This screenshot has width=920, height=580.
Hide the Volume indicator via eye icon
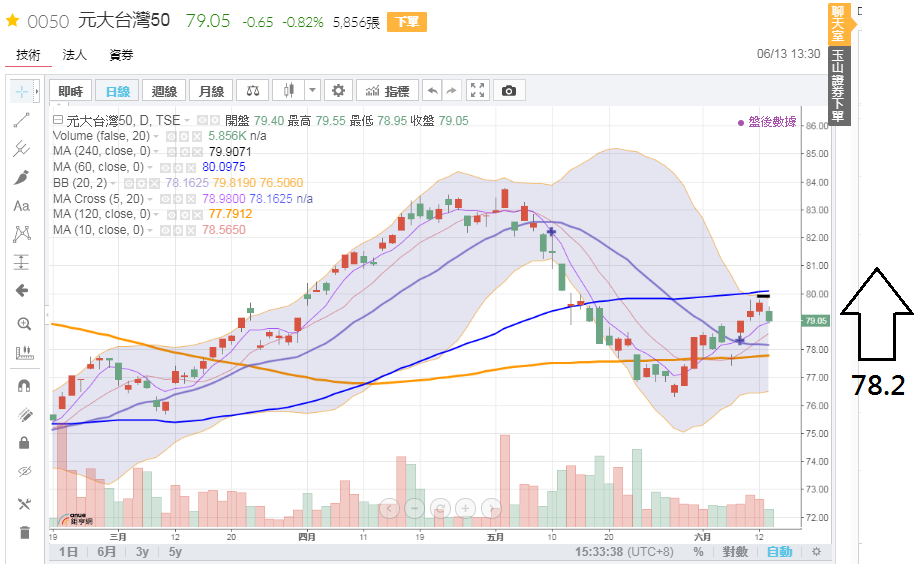coord(171,136)
